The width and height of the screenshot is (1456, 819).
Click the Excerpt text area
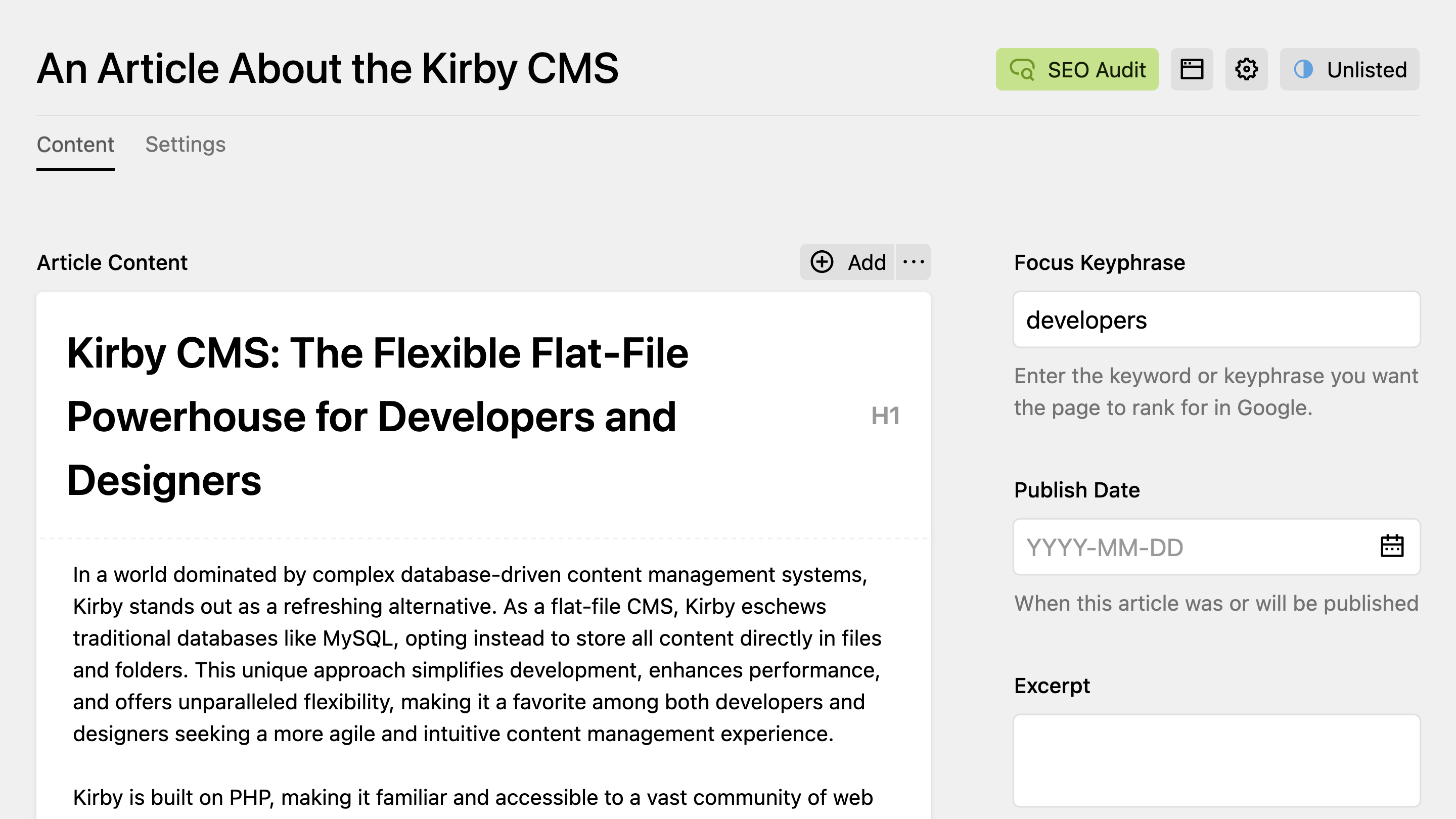pos(1216,760)
